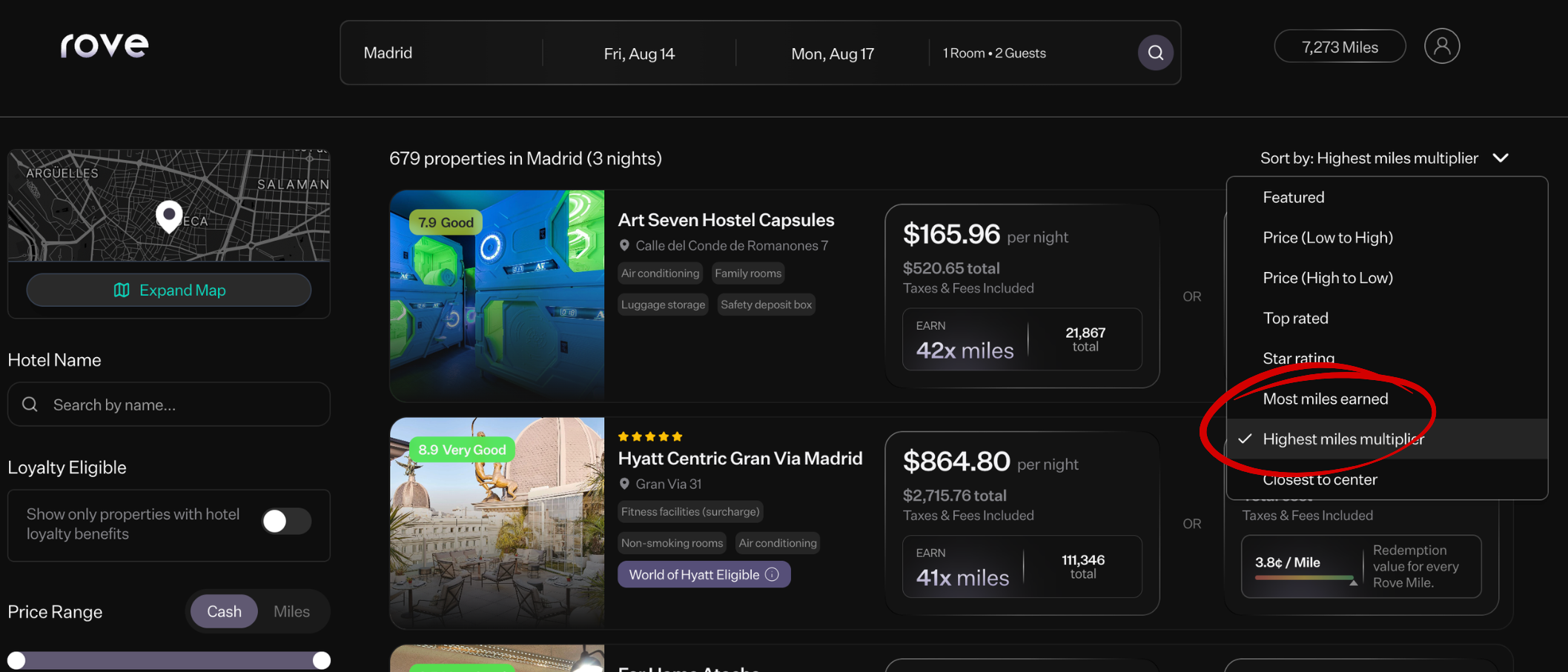The image size is (1568, 672).
Task: Click the search magnifier button
Action: pos(1155,53)
